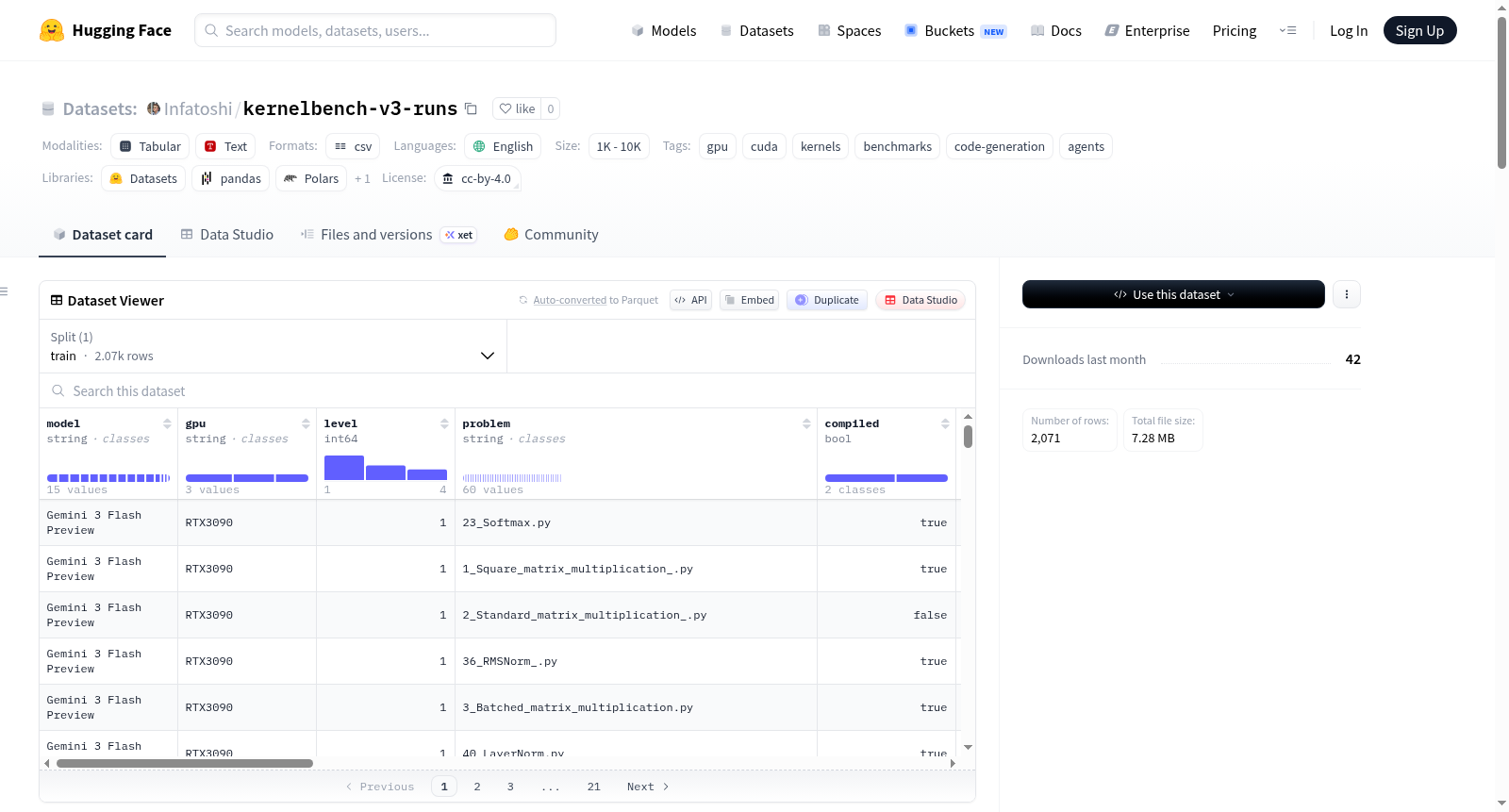Sort the model column with its sort icon
The image size is (1509, 812).
pyautogui.click(x=167, y=423)
